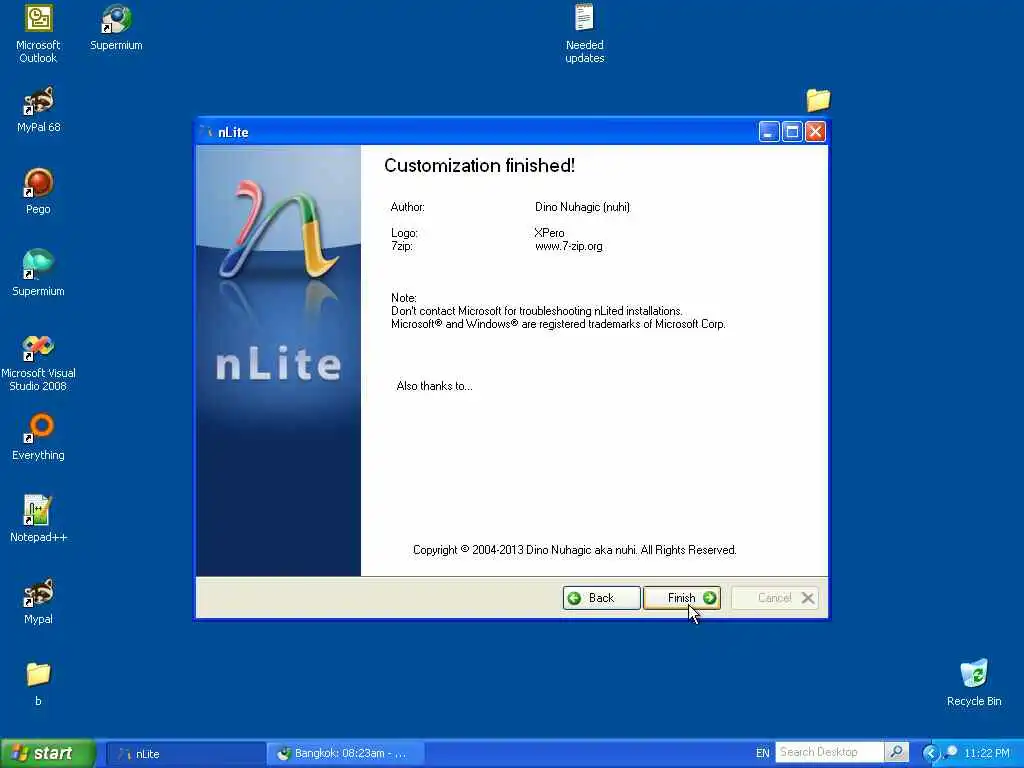Click the 'Also thanks to...' text

click(x=434, y=386)
